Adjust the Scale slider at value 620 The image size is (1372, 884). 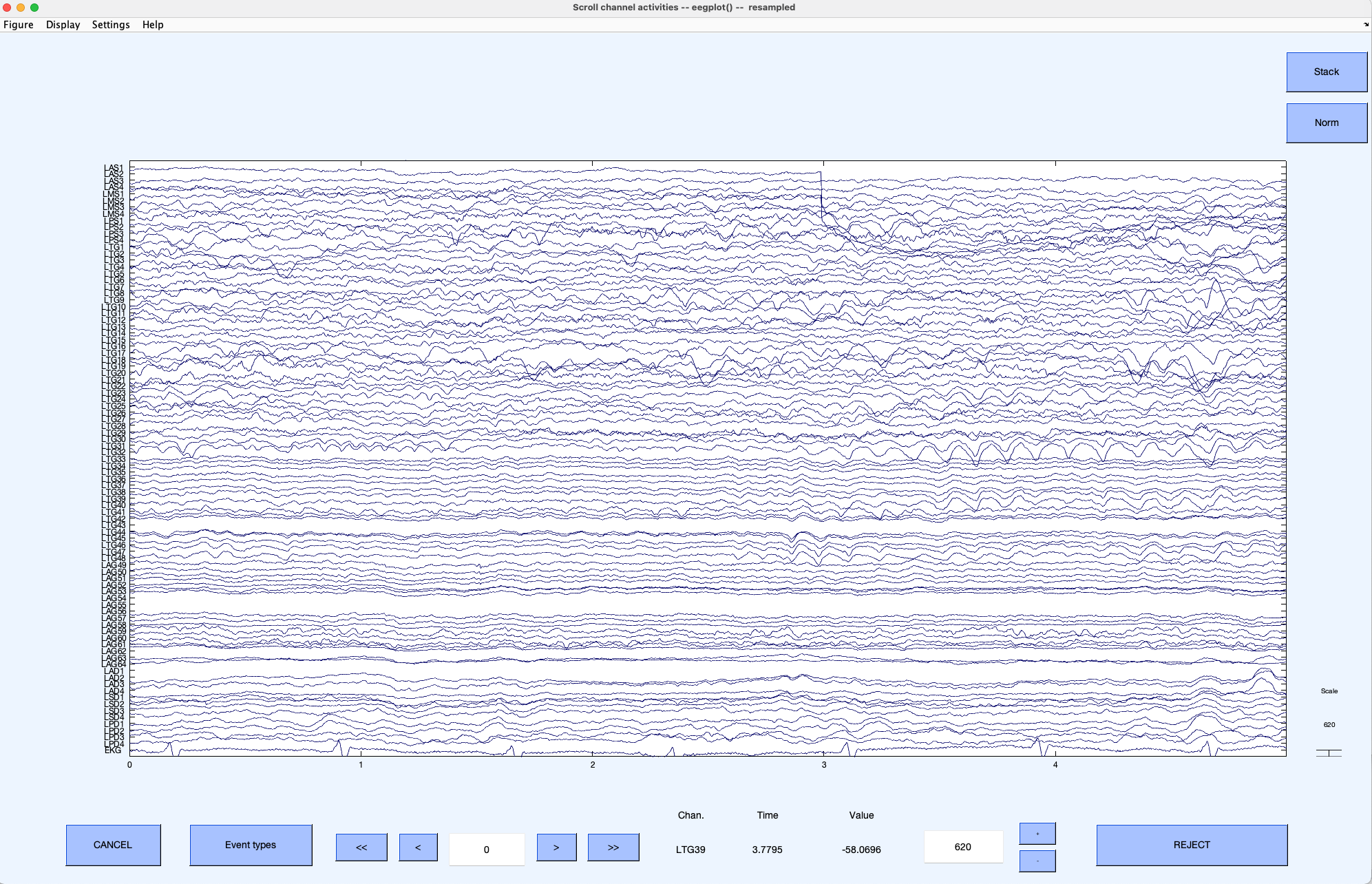point(1329,751)
